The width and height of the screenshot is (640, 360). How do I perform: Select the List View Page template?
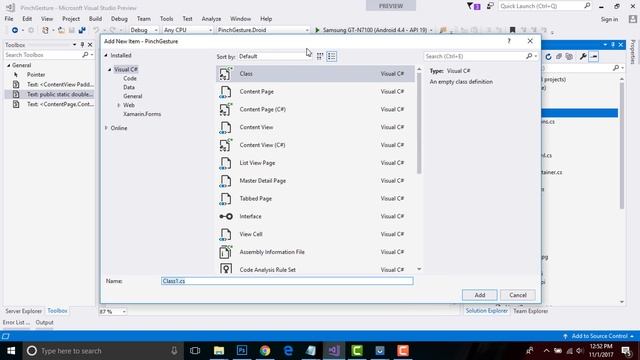tap(315, 163)
